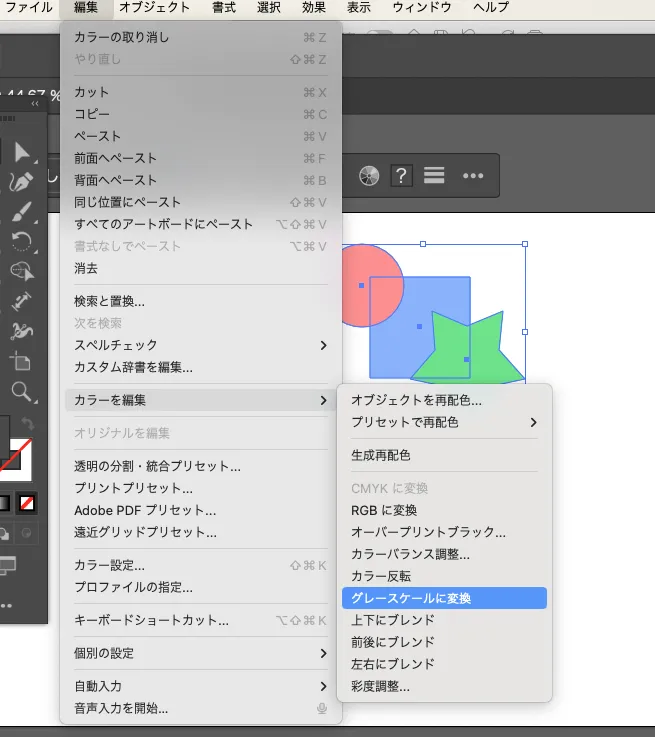Choose 同じ位置にペースト menu item
This screenshot has height=737, width=655.
point(201,202)
